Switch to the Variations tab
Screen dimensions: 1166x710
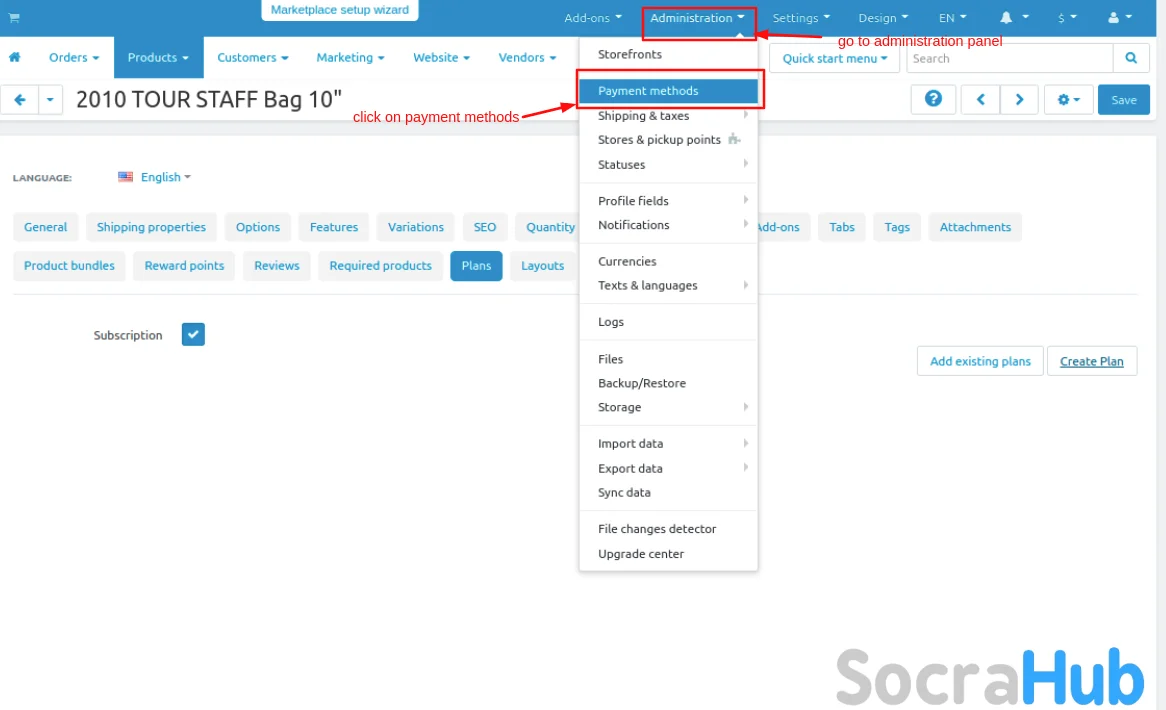tap(416, 227)
